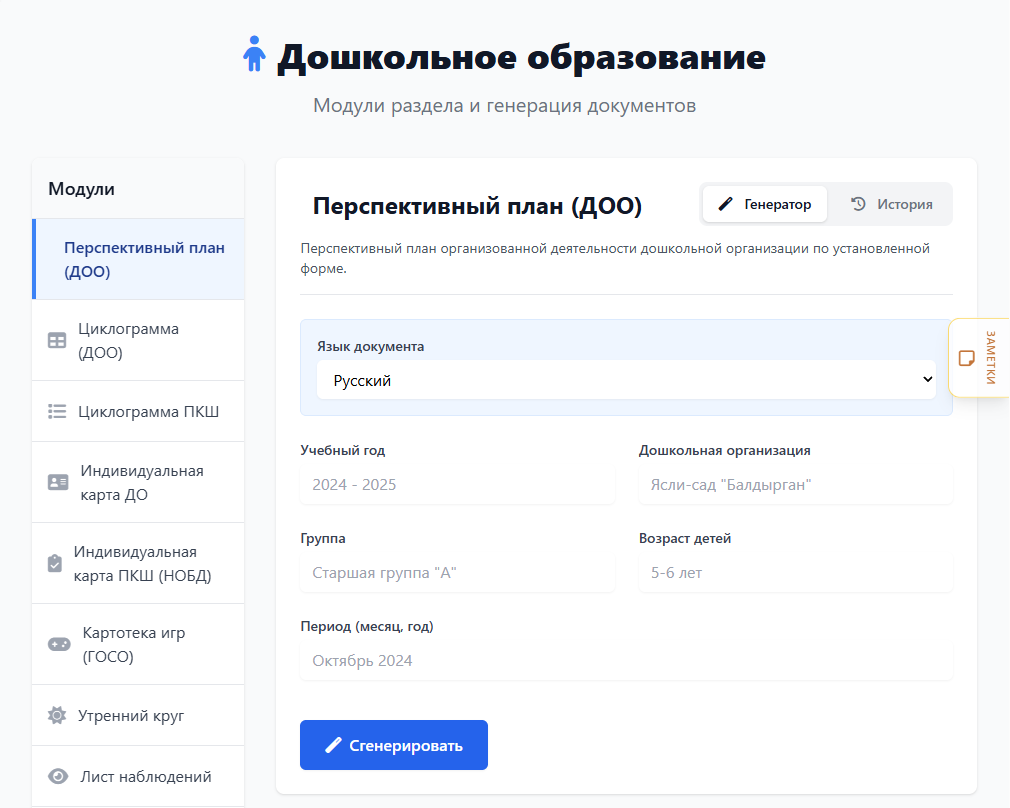Focus the Учебный год input field
1010x808 pixels.
point(457,485)
